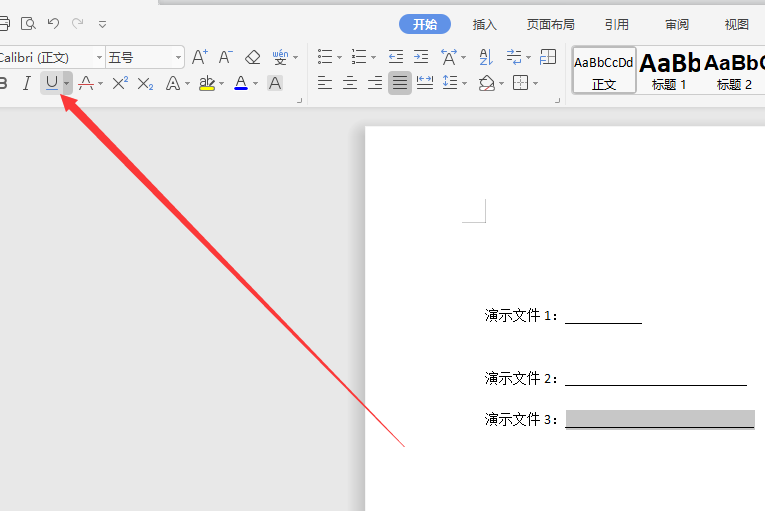Toggle underline formatting
Screen dimensions: 765x511
pos(52,83)
